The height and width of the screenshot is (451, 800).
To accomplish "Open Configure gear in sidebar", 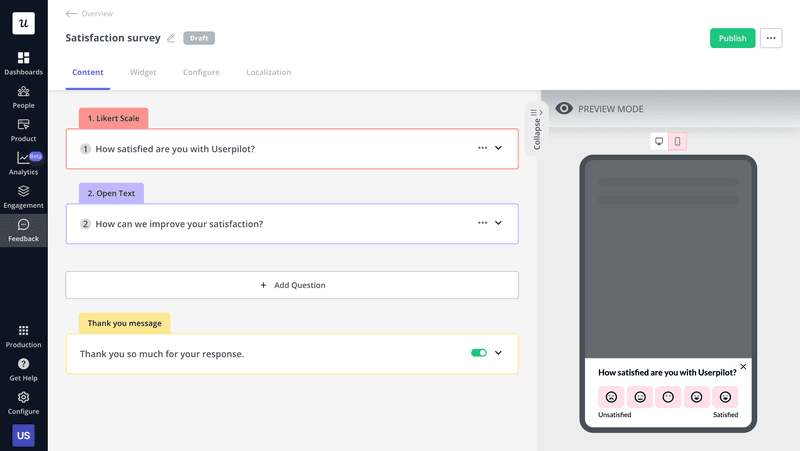I will 23,403.
